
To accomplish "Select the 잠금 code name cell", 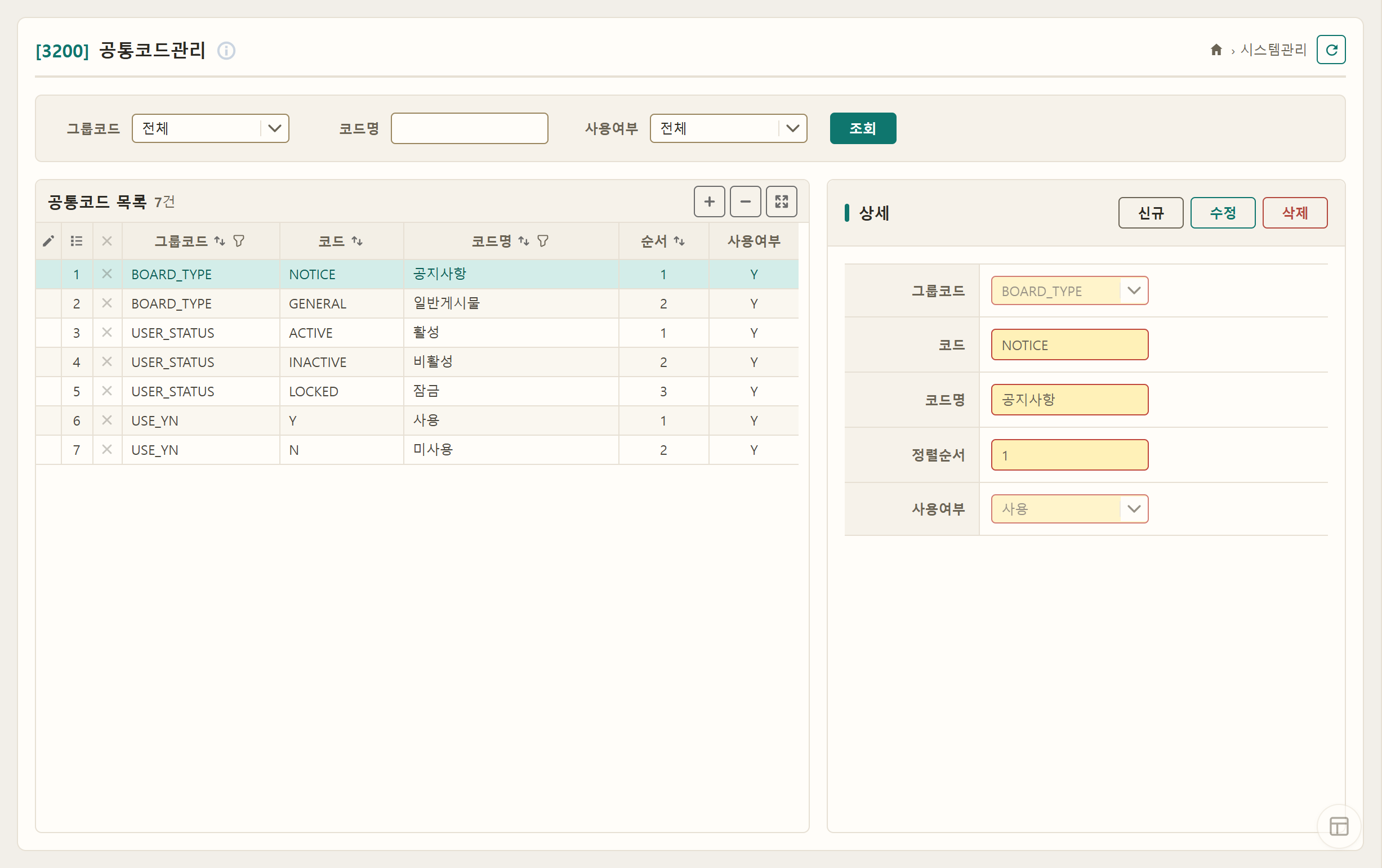I will click(x=511, y=391).
